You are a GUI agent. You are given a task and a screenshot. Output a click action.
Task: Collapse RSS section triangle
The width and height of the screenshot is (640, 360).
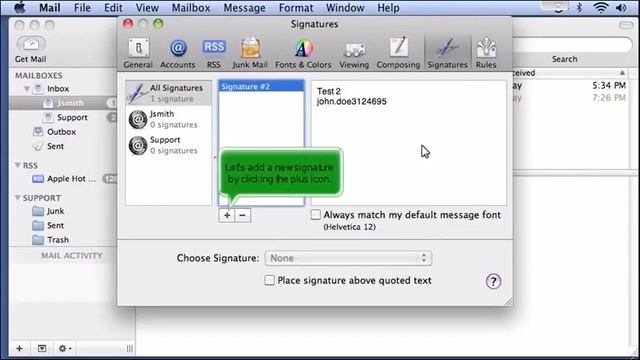click(18, 165)
